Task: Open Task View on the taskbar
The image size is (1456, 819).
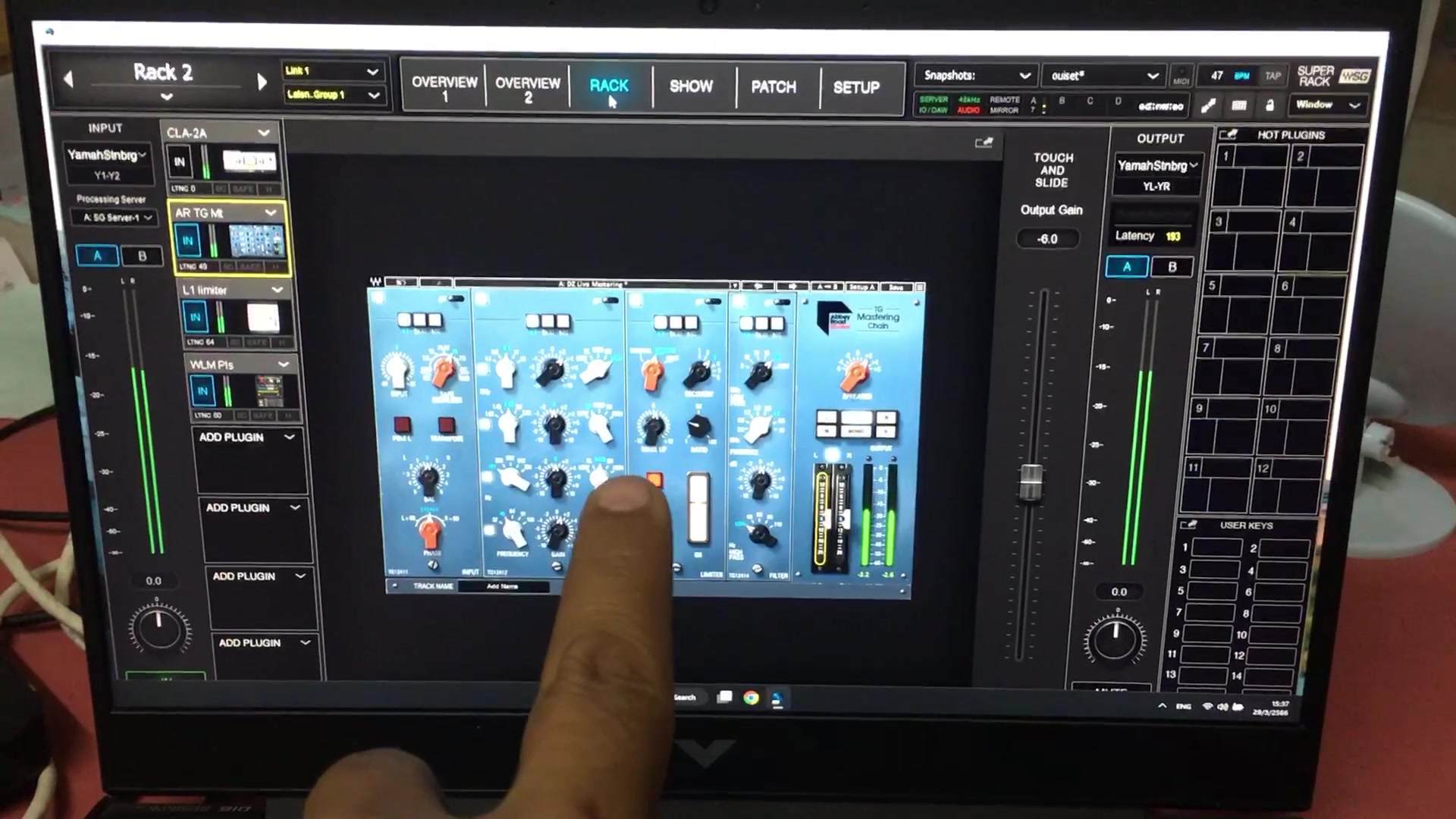Action: [725, 697]
